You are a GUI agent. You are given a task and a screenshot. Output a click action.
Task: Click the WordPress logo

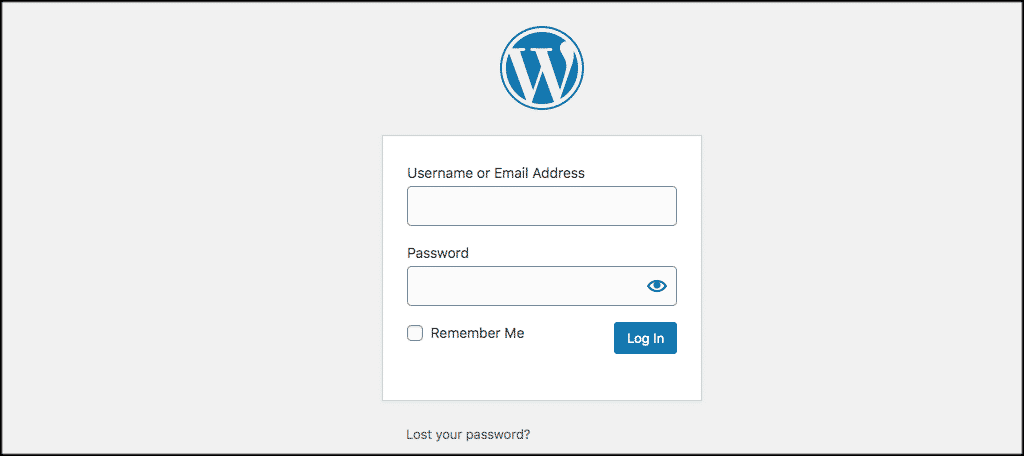[x=541, y=67]
